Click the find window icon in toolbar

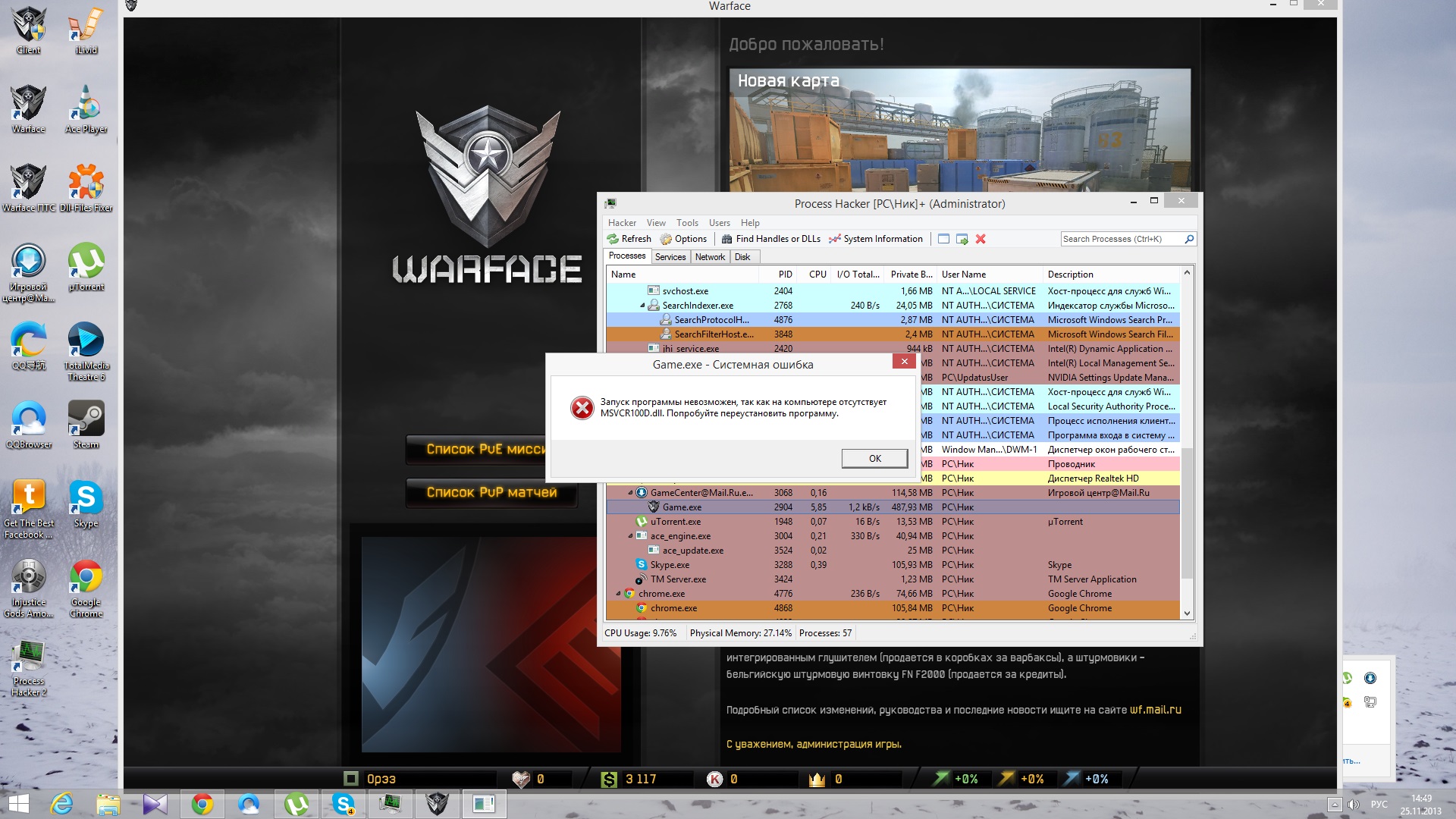943,239
